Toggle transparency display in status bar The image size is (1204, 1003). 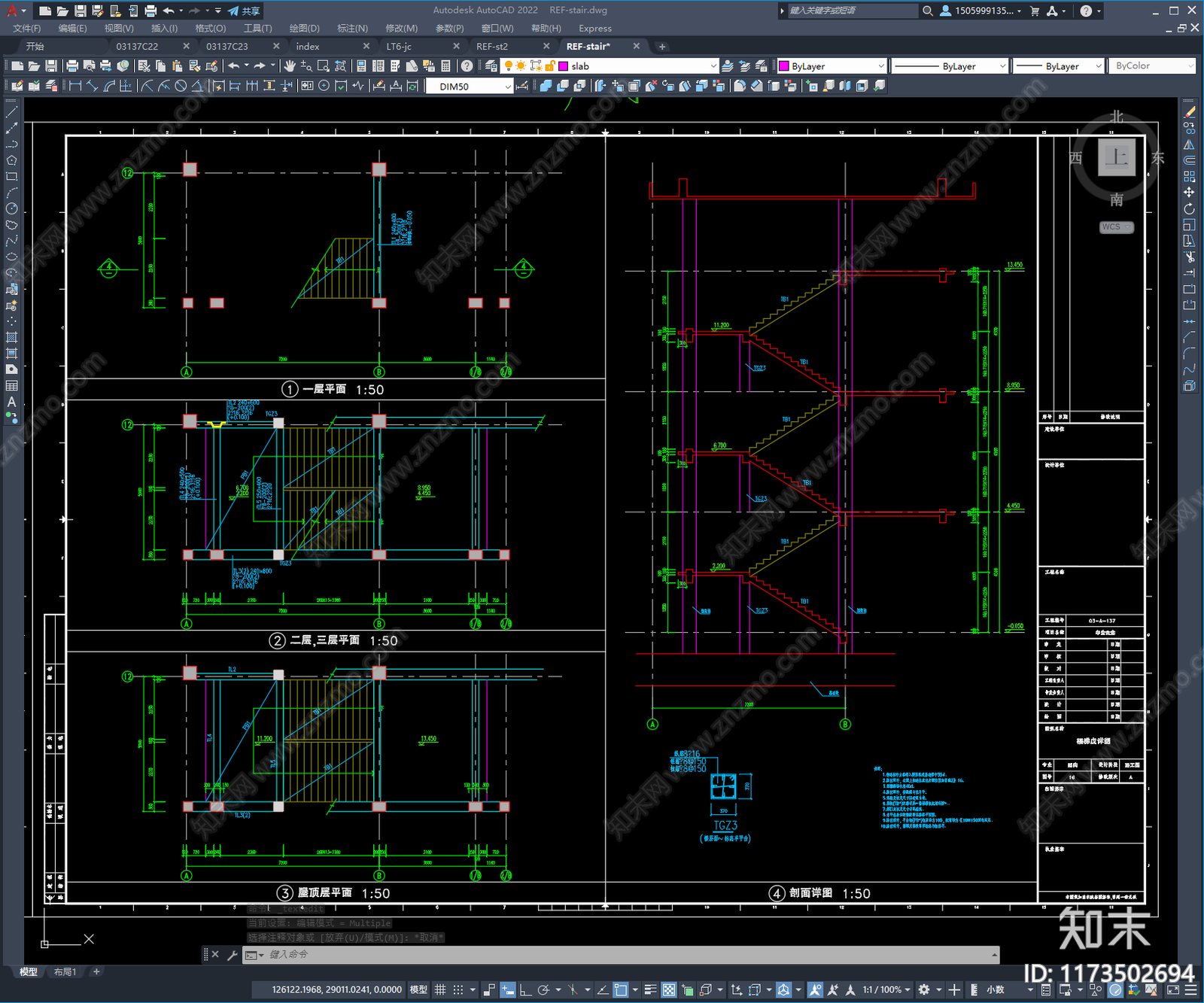[x=669, y=989]
